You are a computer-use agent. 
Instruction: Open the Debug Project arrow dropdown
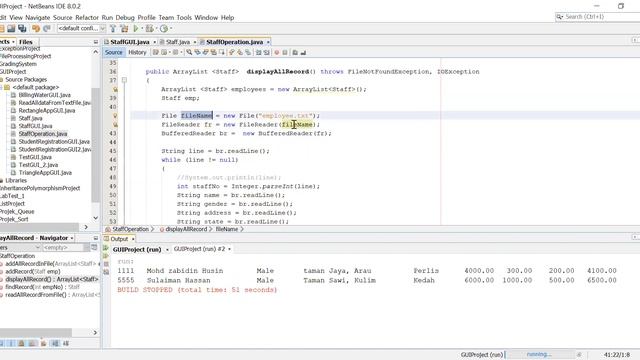(156, 28)
